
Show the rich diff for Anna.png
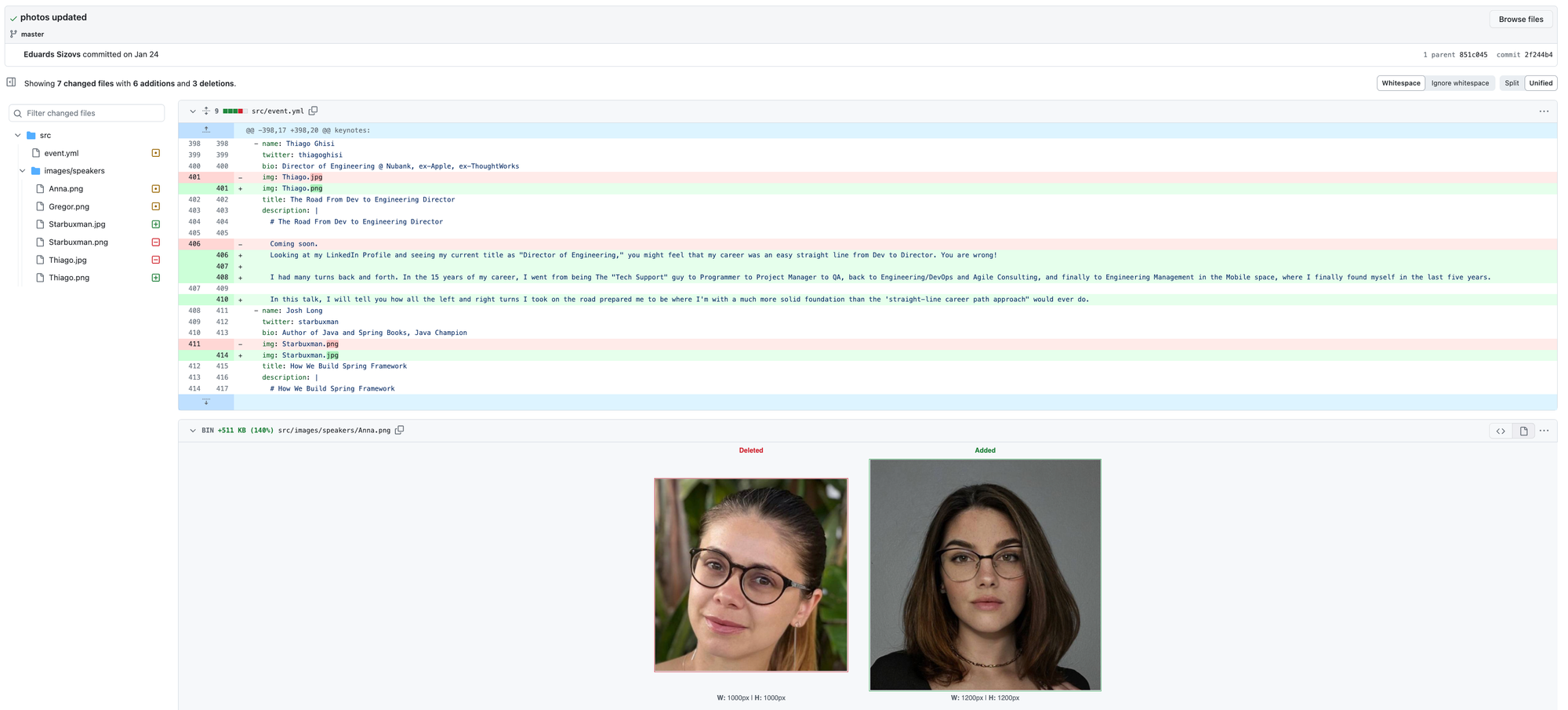coord(1523,431)
